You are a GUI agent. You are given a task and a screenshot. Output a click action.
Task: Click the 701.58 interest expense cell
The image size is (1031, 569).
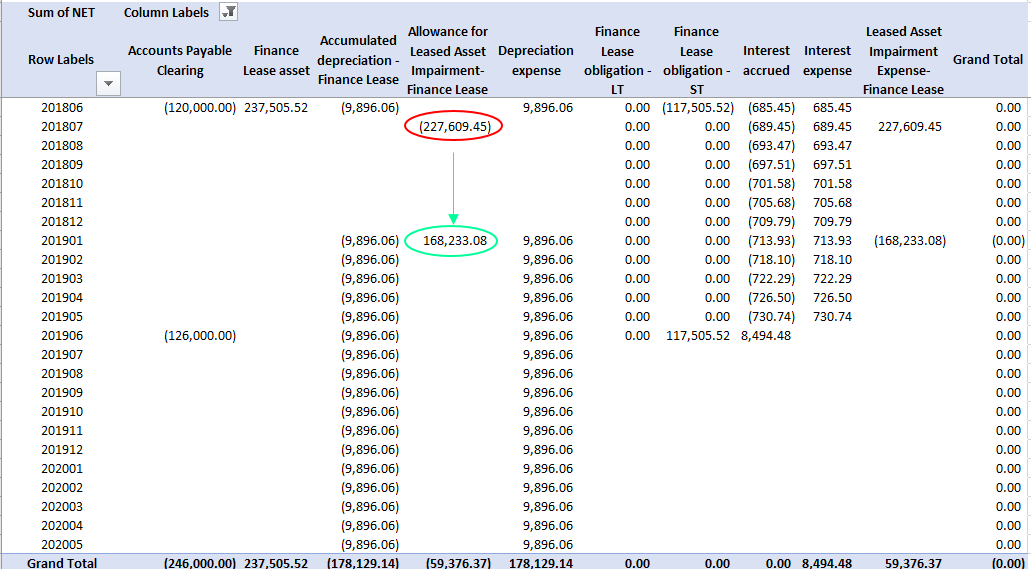point(832,184)
